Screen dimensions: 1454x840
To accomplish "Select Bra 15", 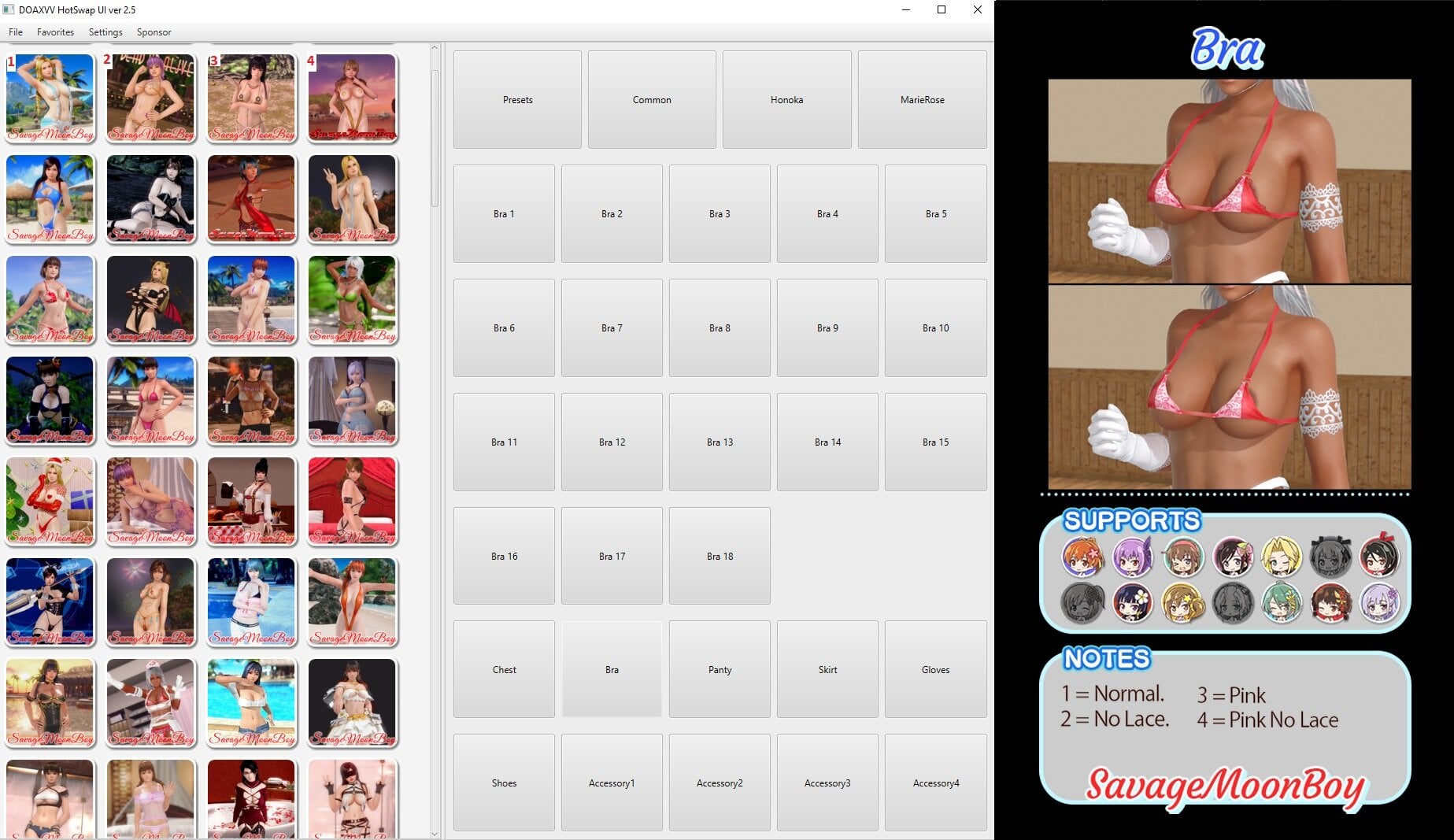I will pyautogui.click(x=935, y=442).
